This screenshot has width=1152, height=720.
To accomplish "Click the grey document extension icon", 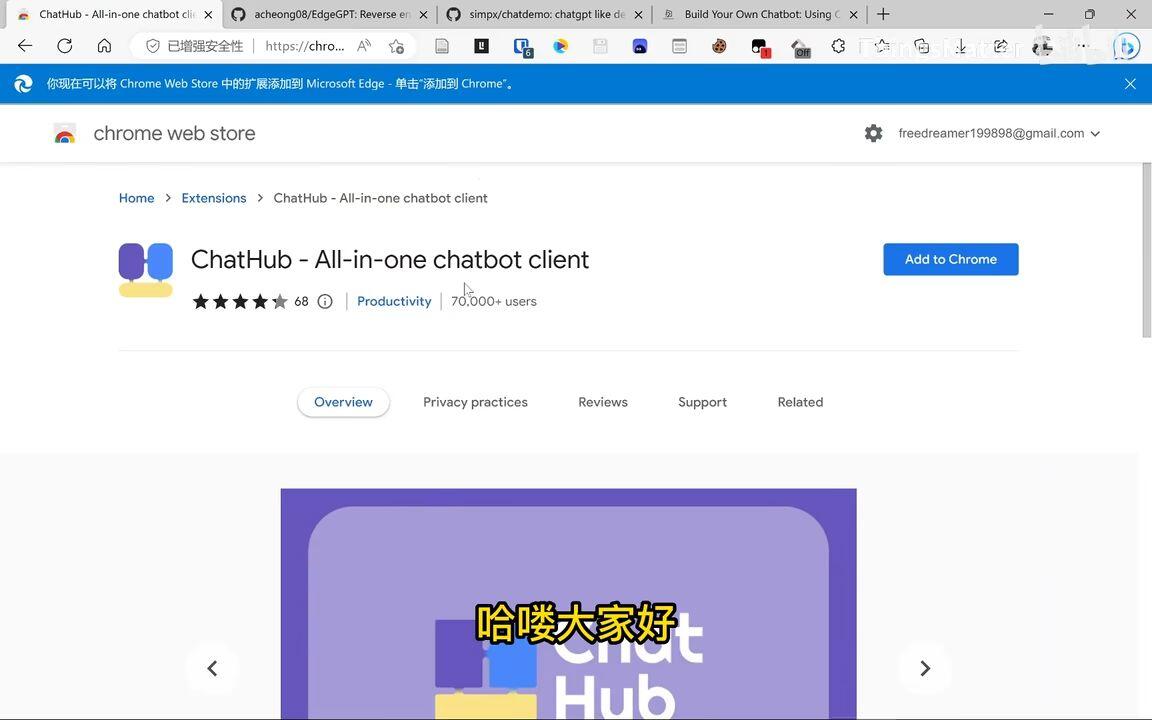I will 442,46.
